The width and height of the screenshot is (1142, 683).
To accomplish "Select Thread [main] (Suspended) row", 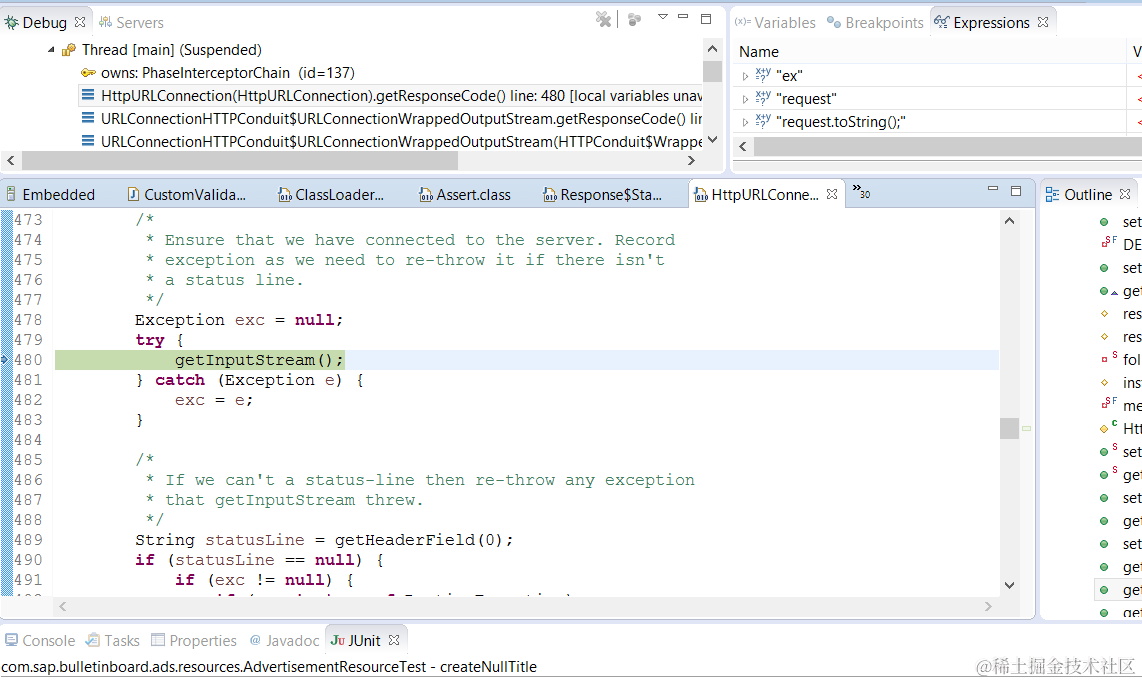I will 171,50.
